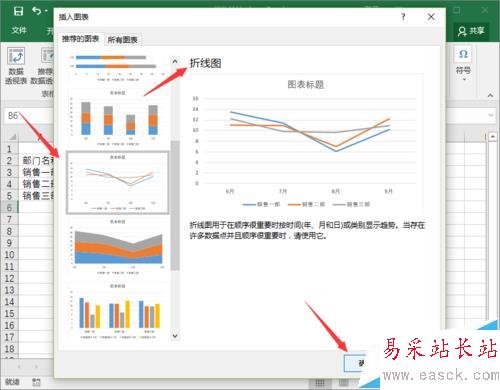Switch to Page Layout view icon
500x390 pixels.
pyautogui.click(x=344, y=383)
